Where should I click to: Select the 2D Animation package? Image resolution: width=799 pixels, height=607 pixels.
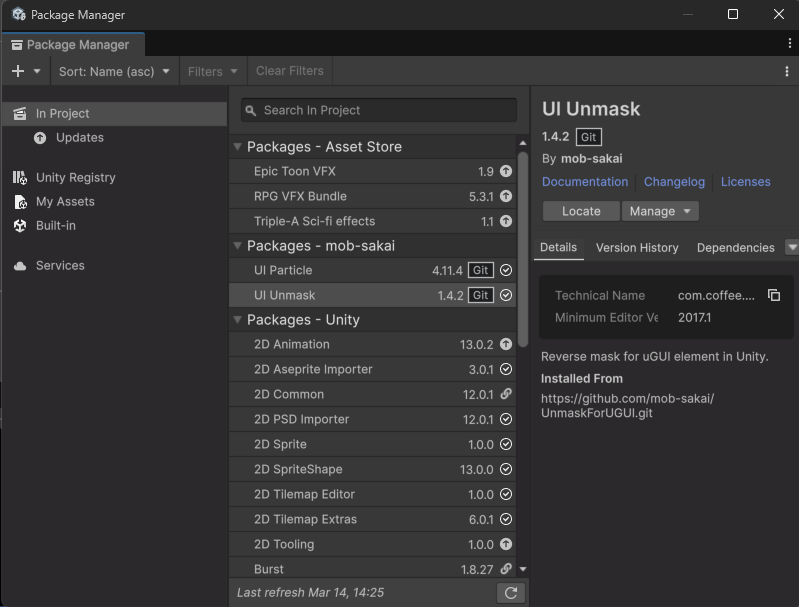click(372, 345)
